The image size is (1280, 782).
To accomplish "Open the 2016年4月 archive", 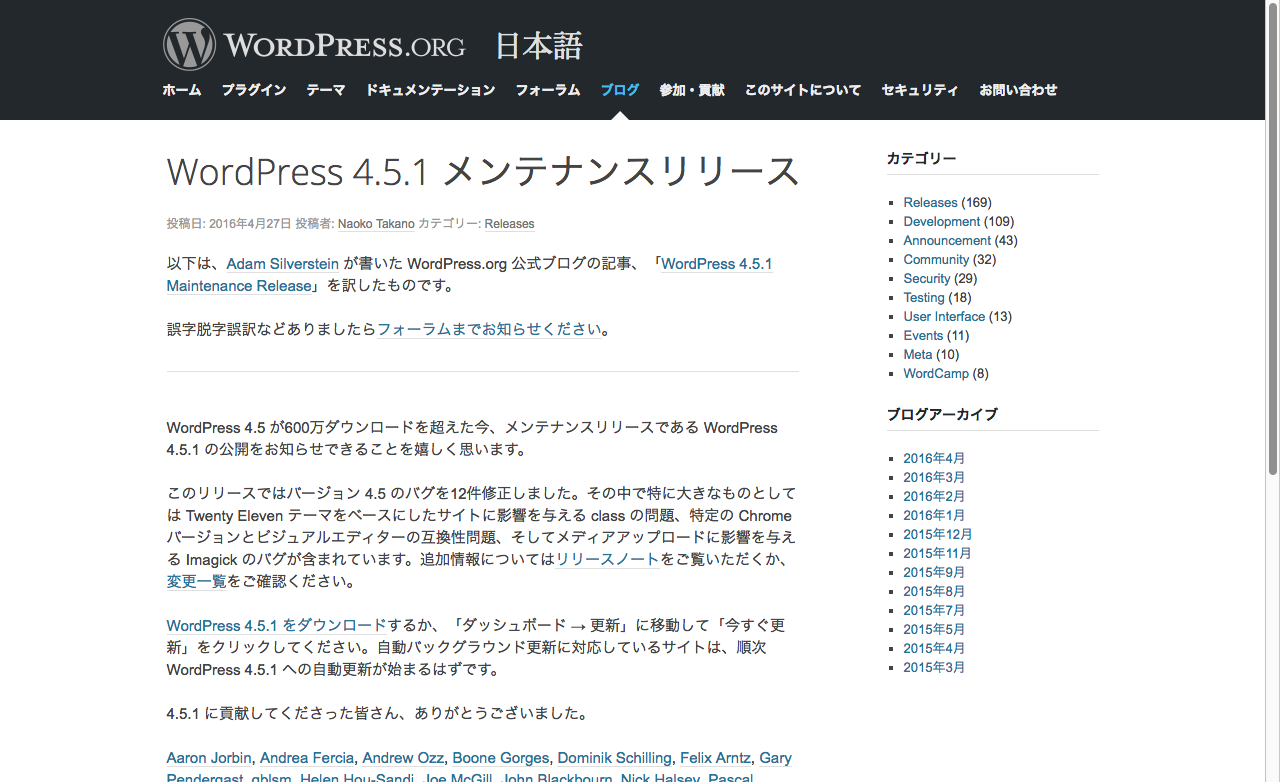I will coord(934,458).
